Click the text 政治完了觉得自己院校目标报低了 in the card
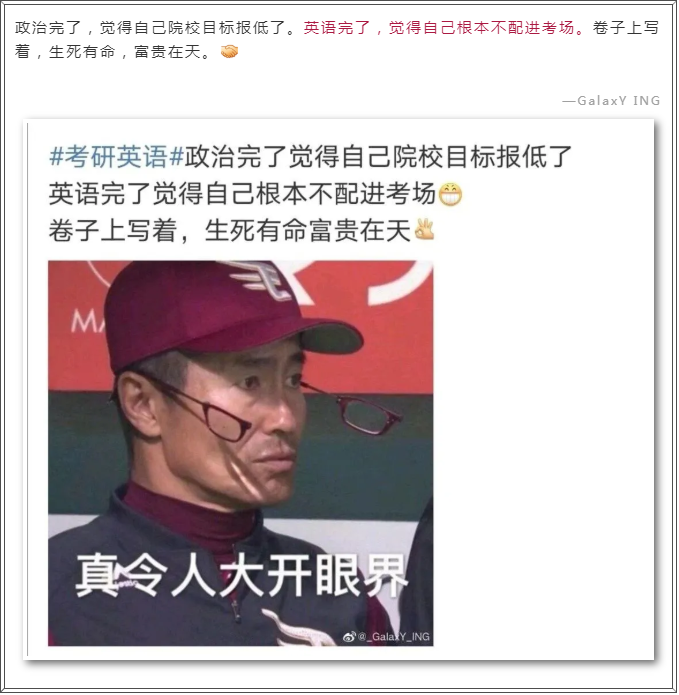 (378, 156)
